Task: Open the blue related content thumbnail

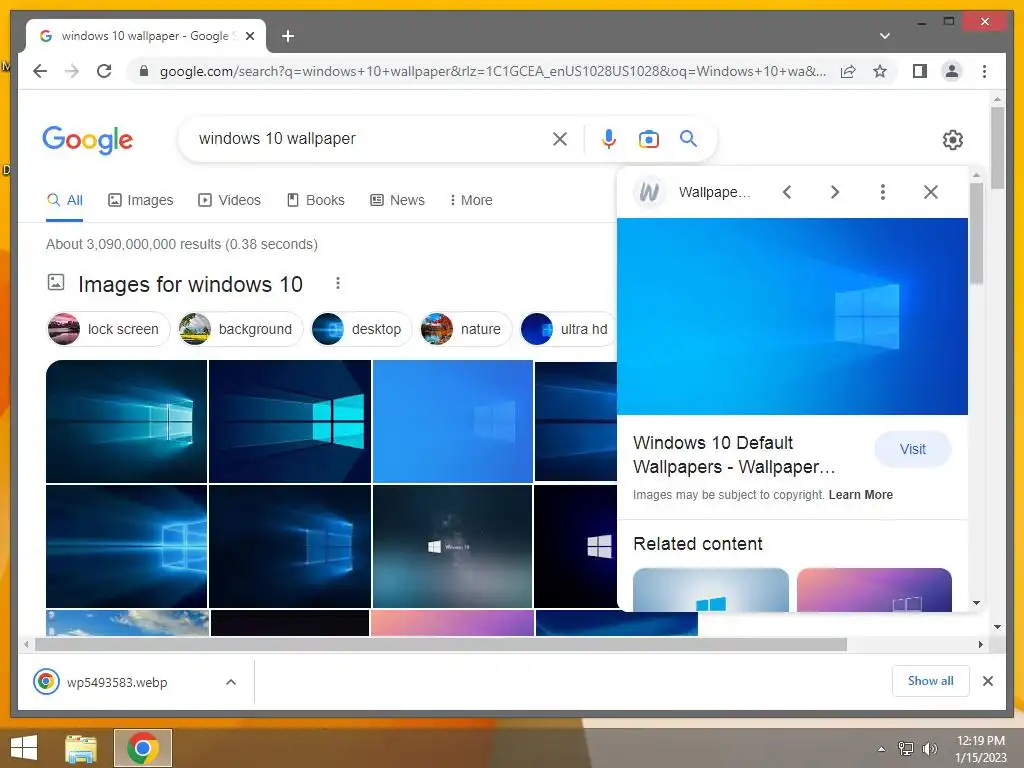Action: [x=711, y=590]
